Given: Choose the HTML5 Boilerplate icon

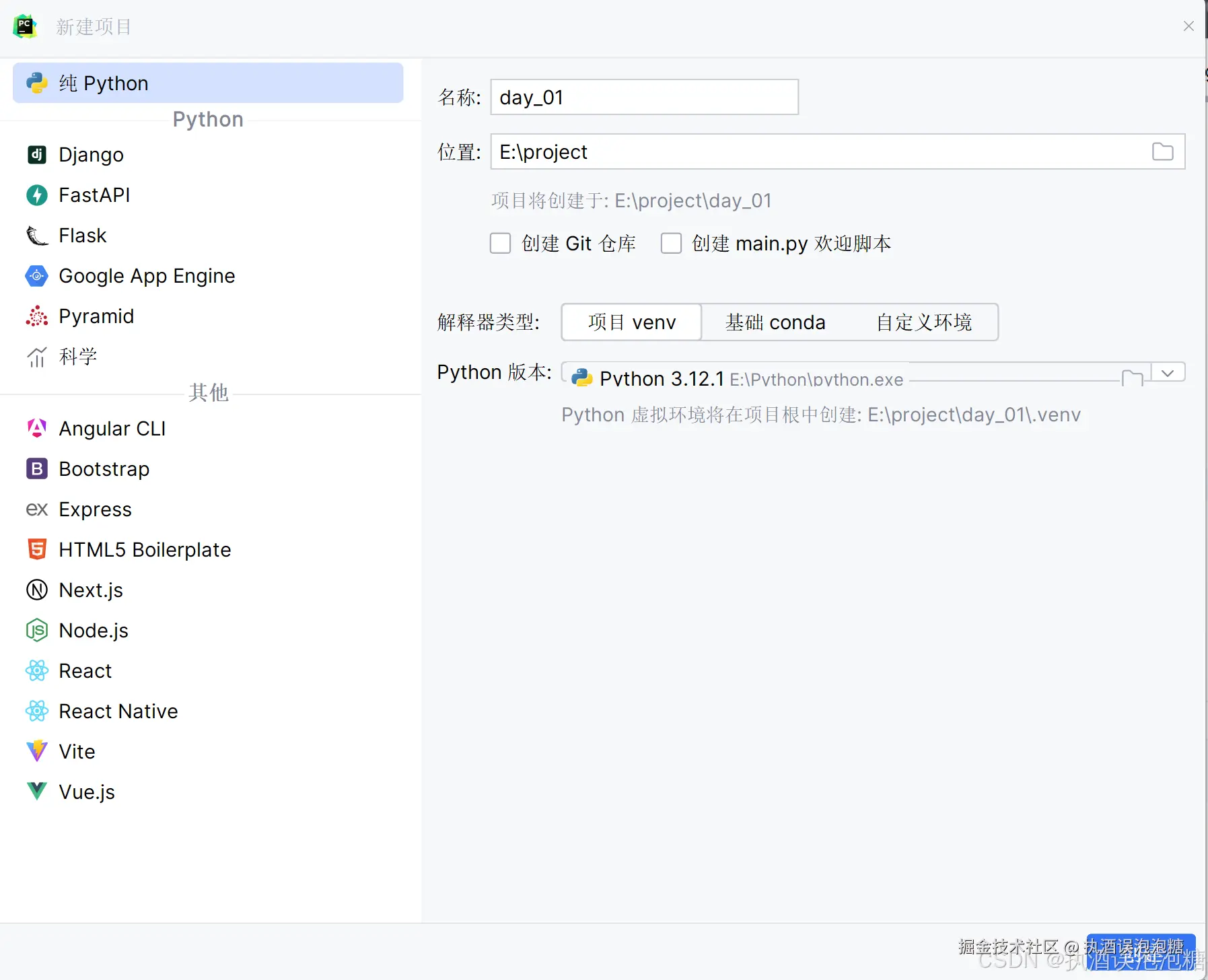Looking at the screenshot, I should tap(37, 549).
